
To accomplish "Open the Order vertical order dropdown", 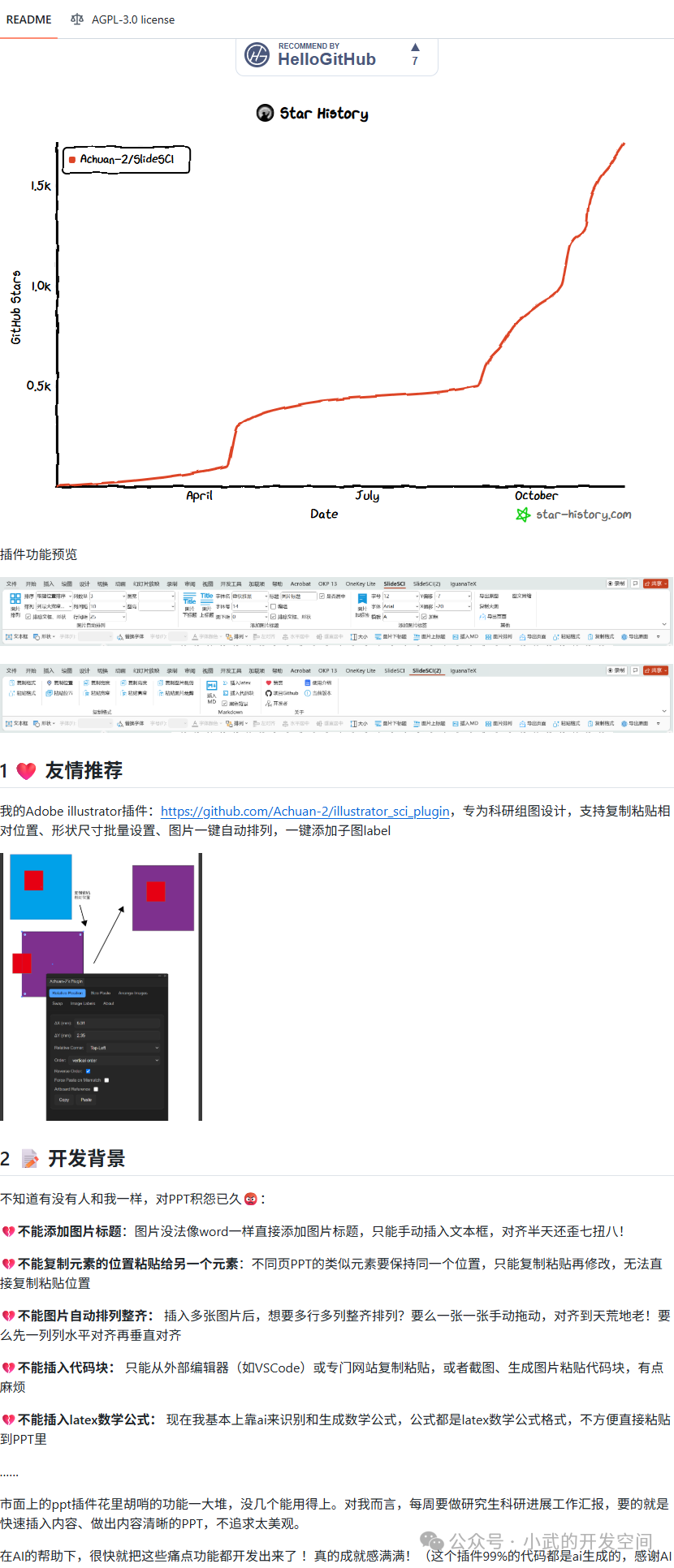I will pyautogui.click(x=114, y=1060).
